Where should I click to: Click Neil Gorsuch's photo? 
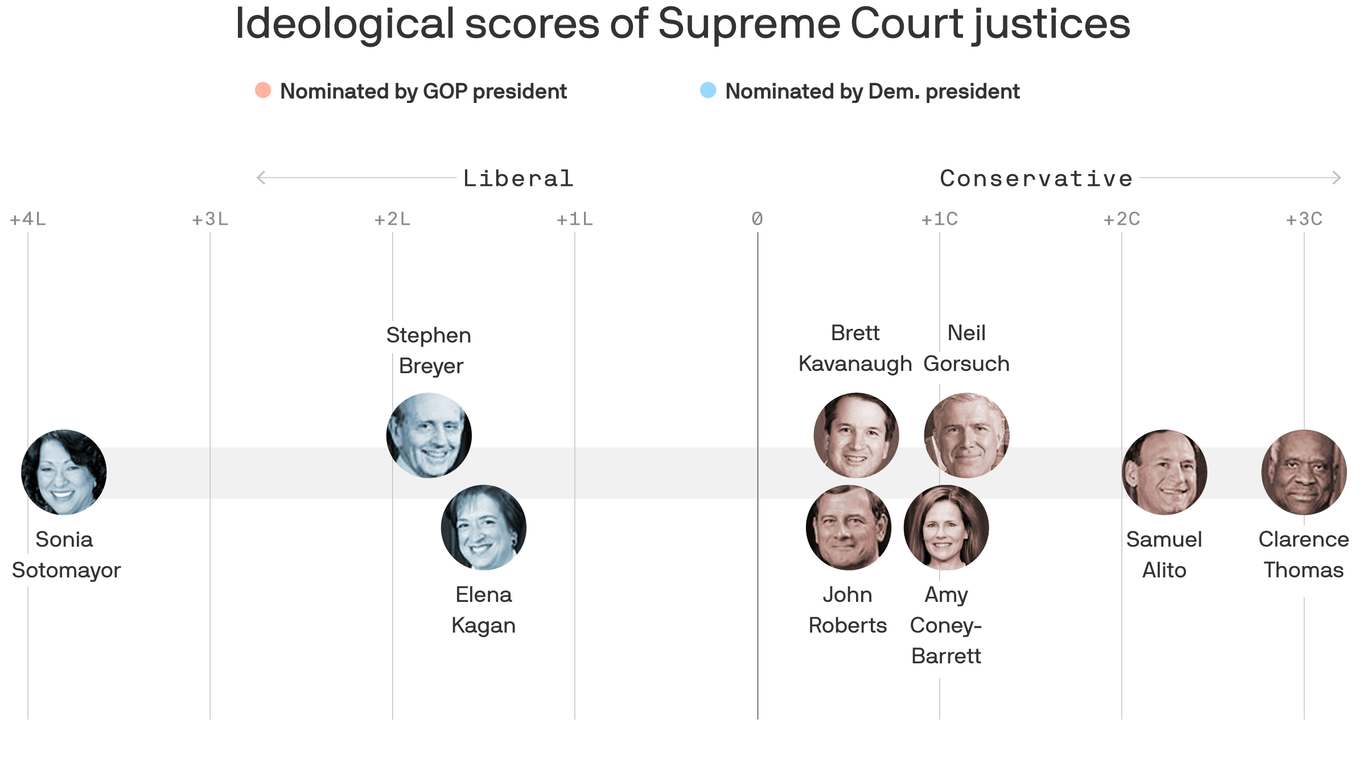click(966, 435)
